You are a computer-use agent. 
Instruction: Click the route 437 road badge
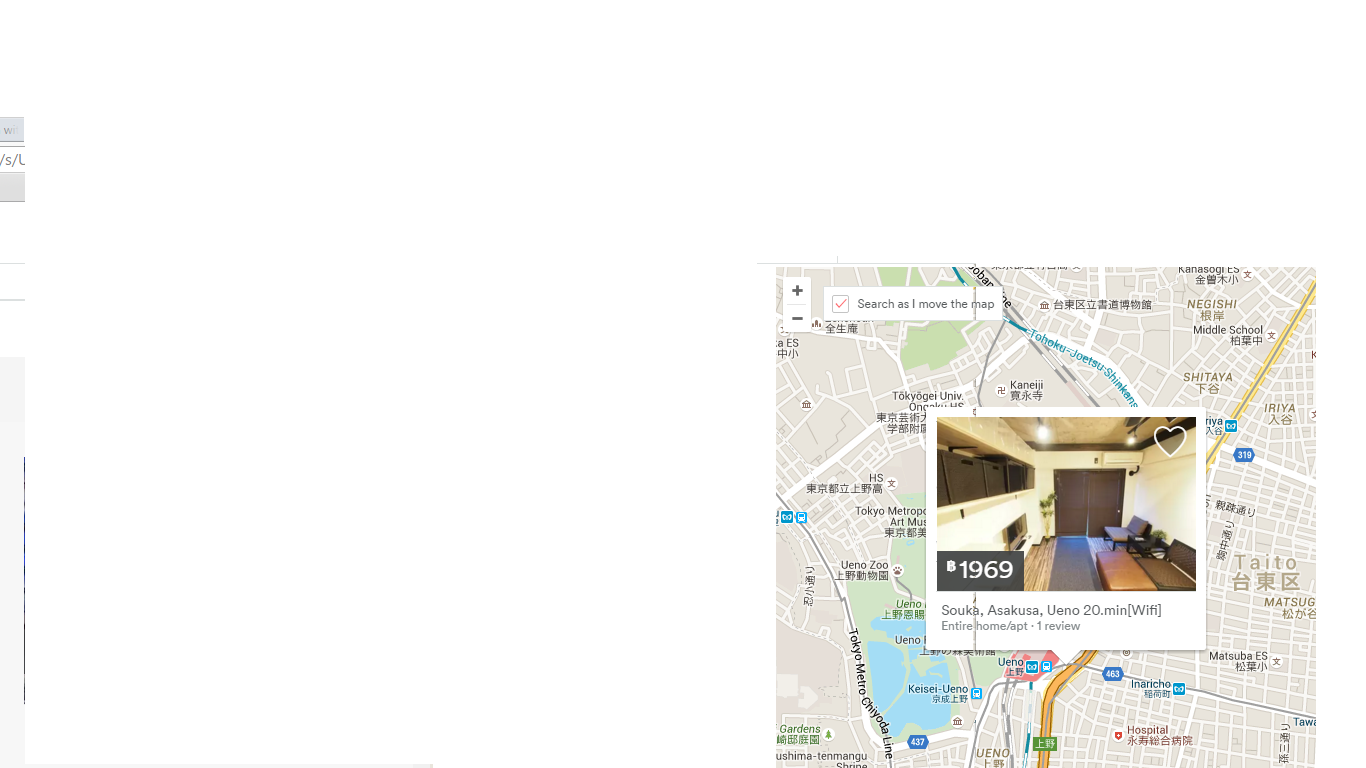918,742
